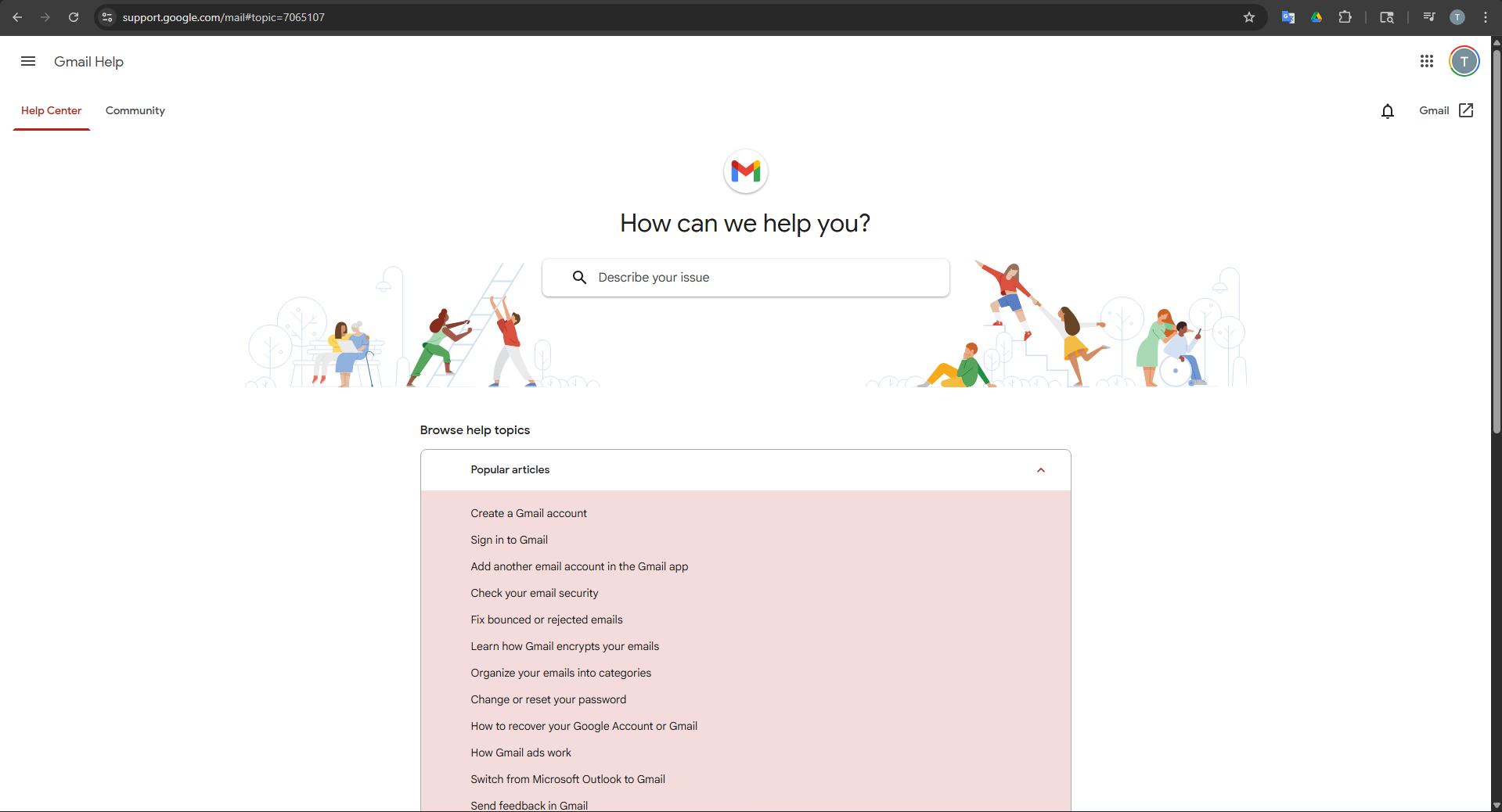Open Learn how Gmail encrypts your emails
The width and height of the screenshot is (1502, 812).
[x=564, y=646]
